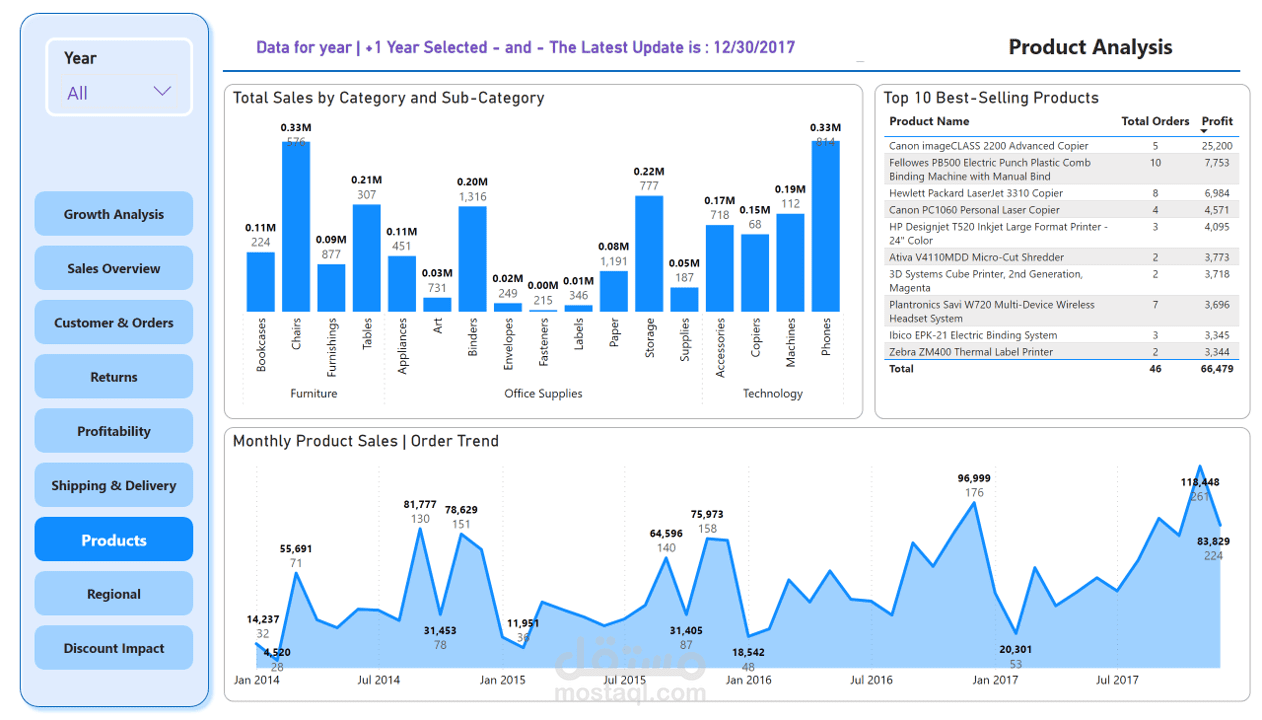1262x720 pixels.
Task: Open the Growth Analysis page
Action: point(114,214)
